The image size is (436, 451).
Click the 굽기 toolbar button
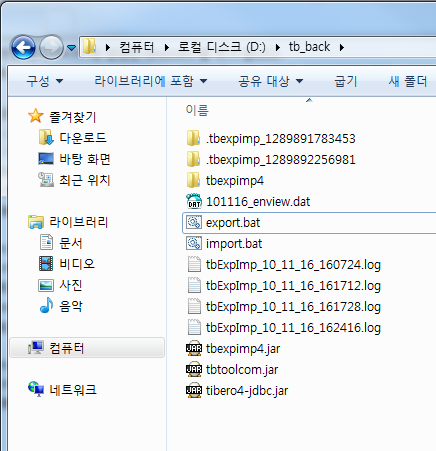click(x=346, y=81)
